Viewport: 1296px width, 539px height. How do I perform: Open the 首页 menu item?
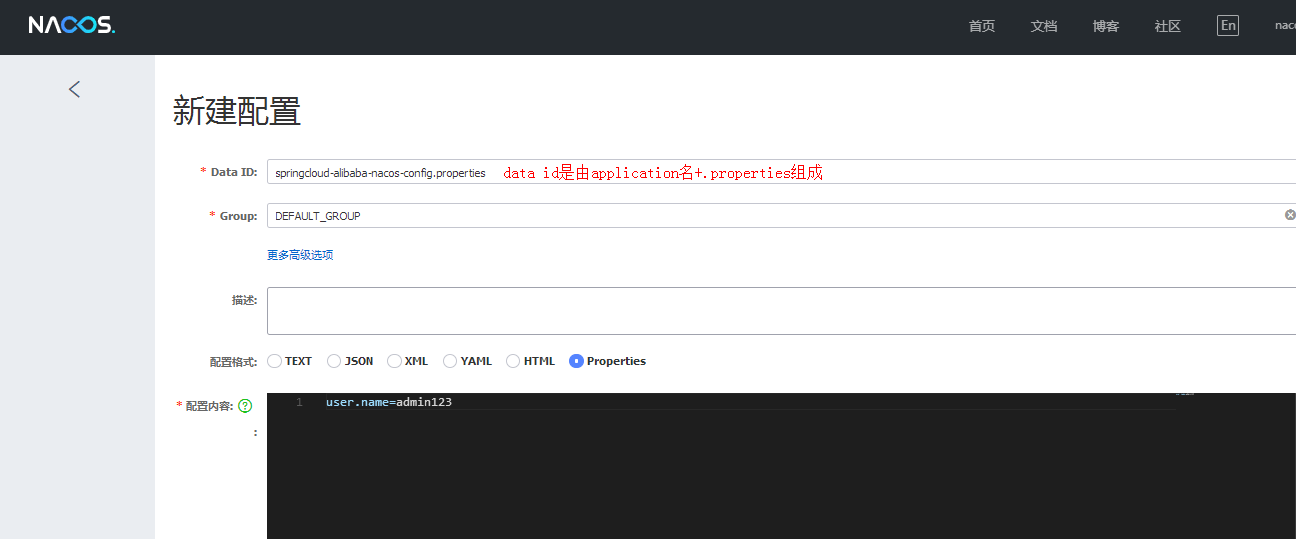pos(982,27)
